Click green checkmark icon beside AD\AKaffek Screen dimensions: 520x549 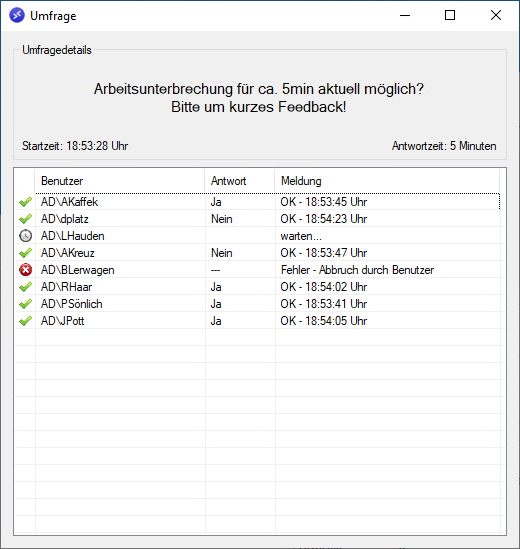point(25,202)
